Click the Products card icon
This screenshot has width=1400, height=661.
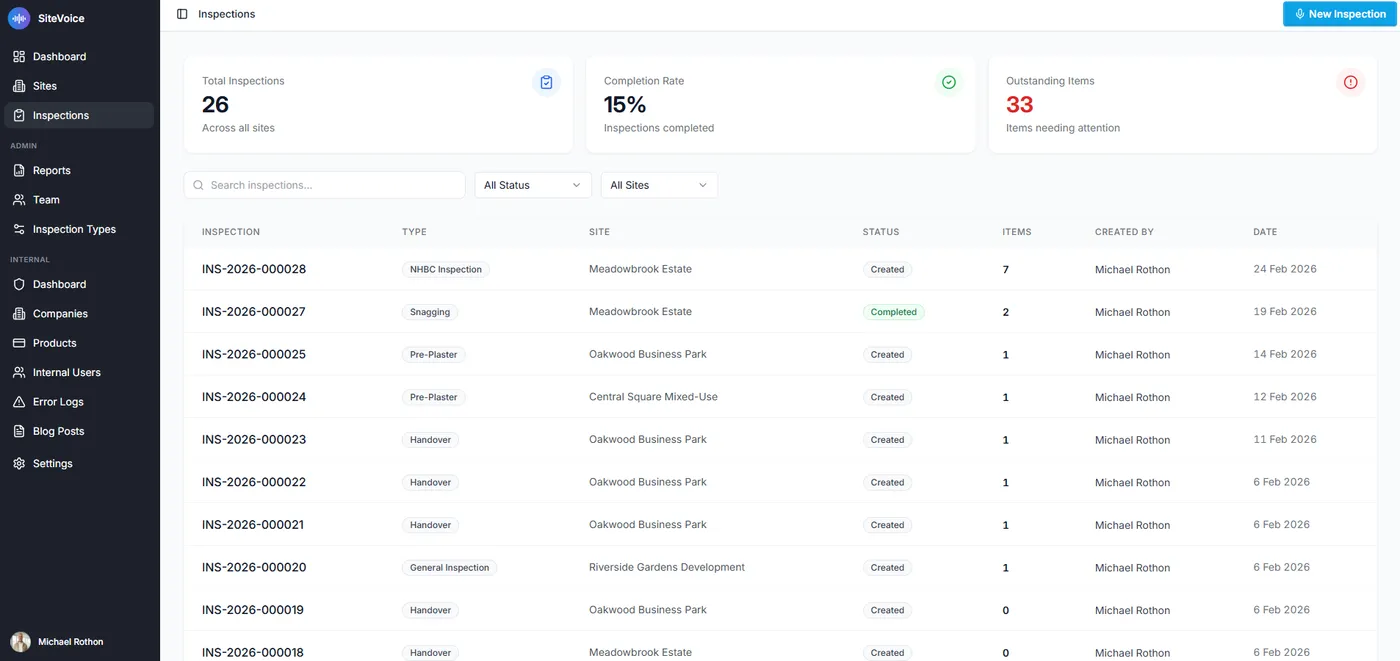[19, 343]
